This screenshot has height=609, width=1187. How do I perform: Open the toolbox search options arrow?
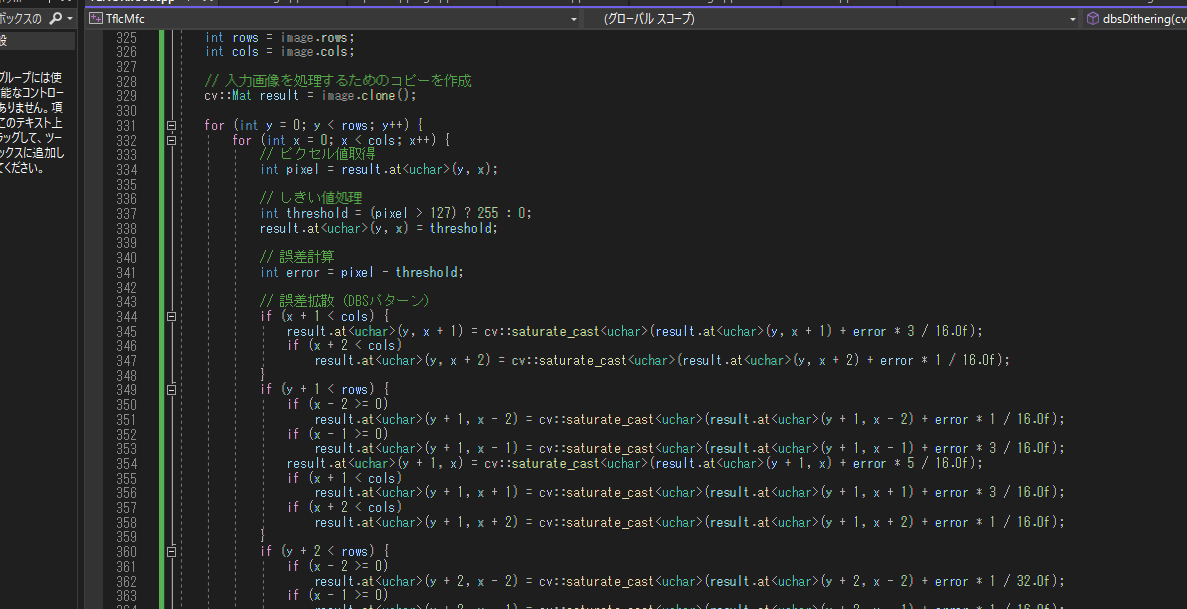point(70,18)
